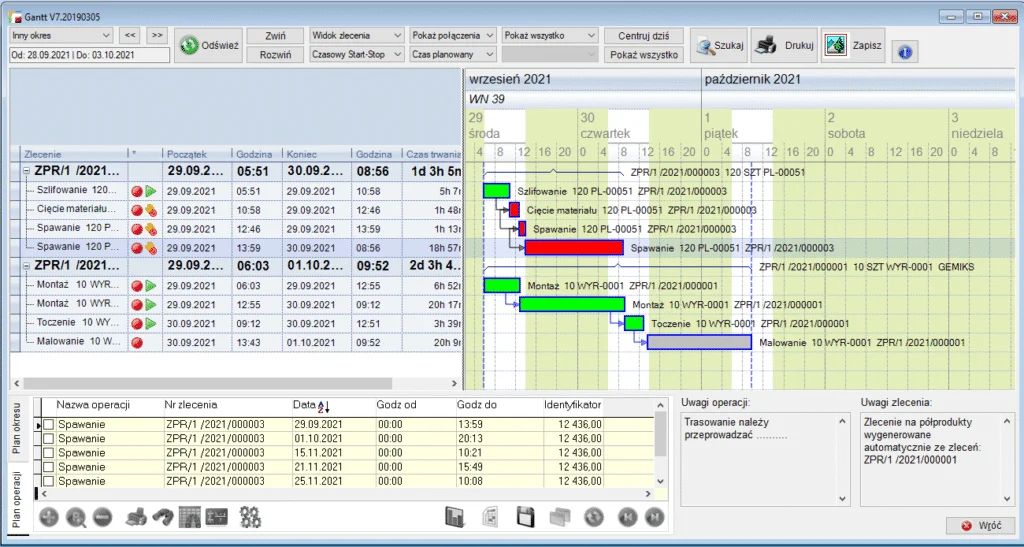This screenshot has height=547, width=1024.
Task: Collapse the order group starting at 05:51
Action: pyautogui.click(x=27, y=172)
